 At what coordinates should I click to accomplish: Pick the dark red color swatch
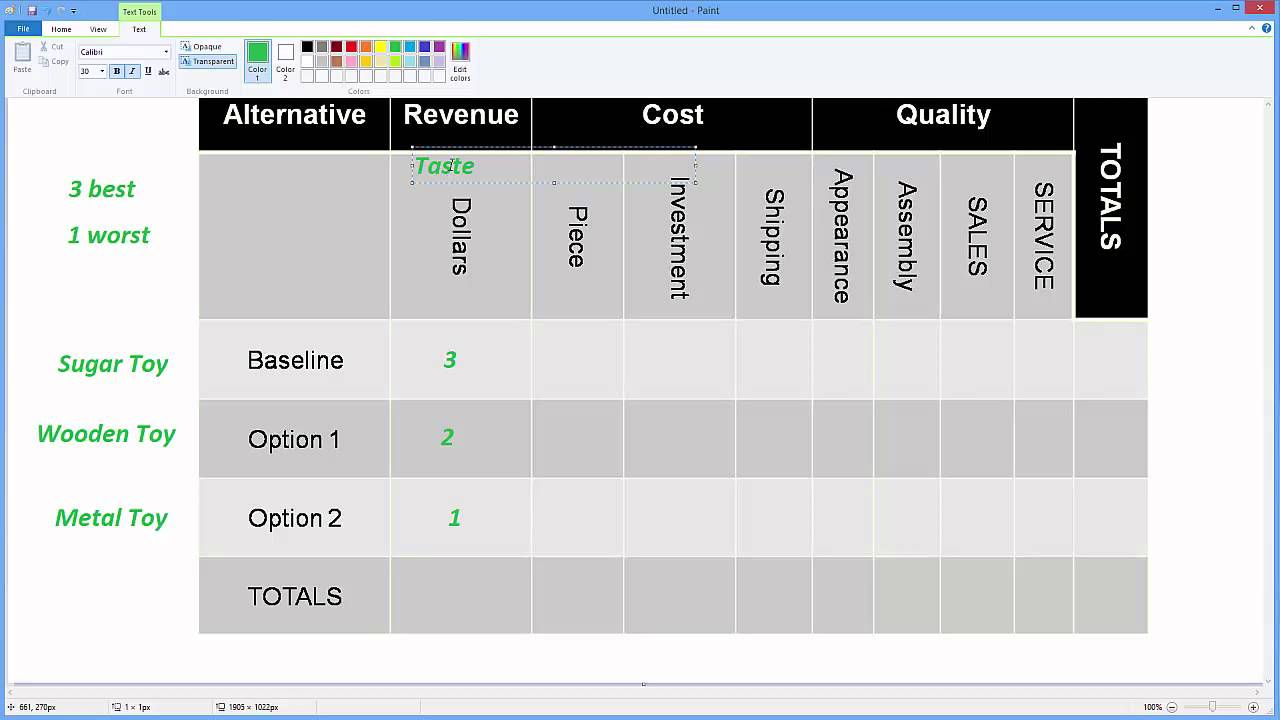(x=336, y=47)
